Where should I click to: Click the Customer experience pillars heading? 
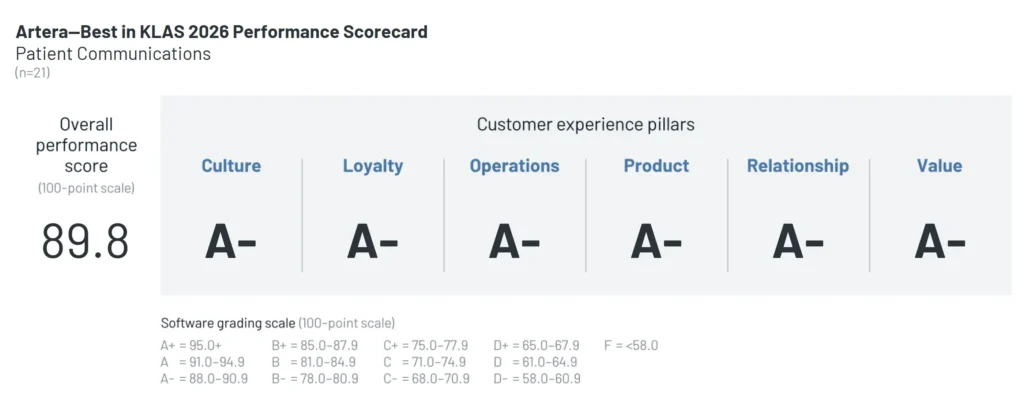[x=585, y=125]
